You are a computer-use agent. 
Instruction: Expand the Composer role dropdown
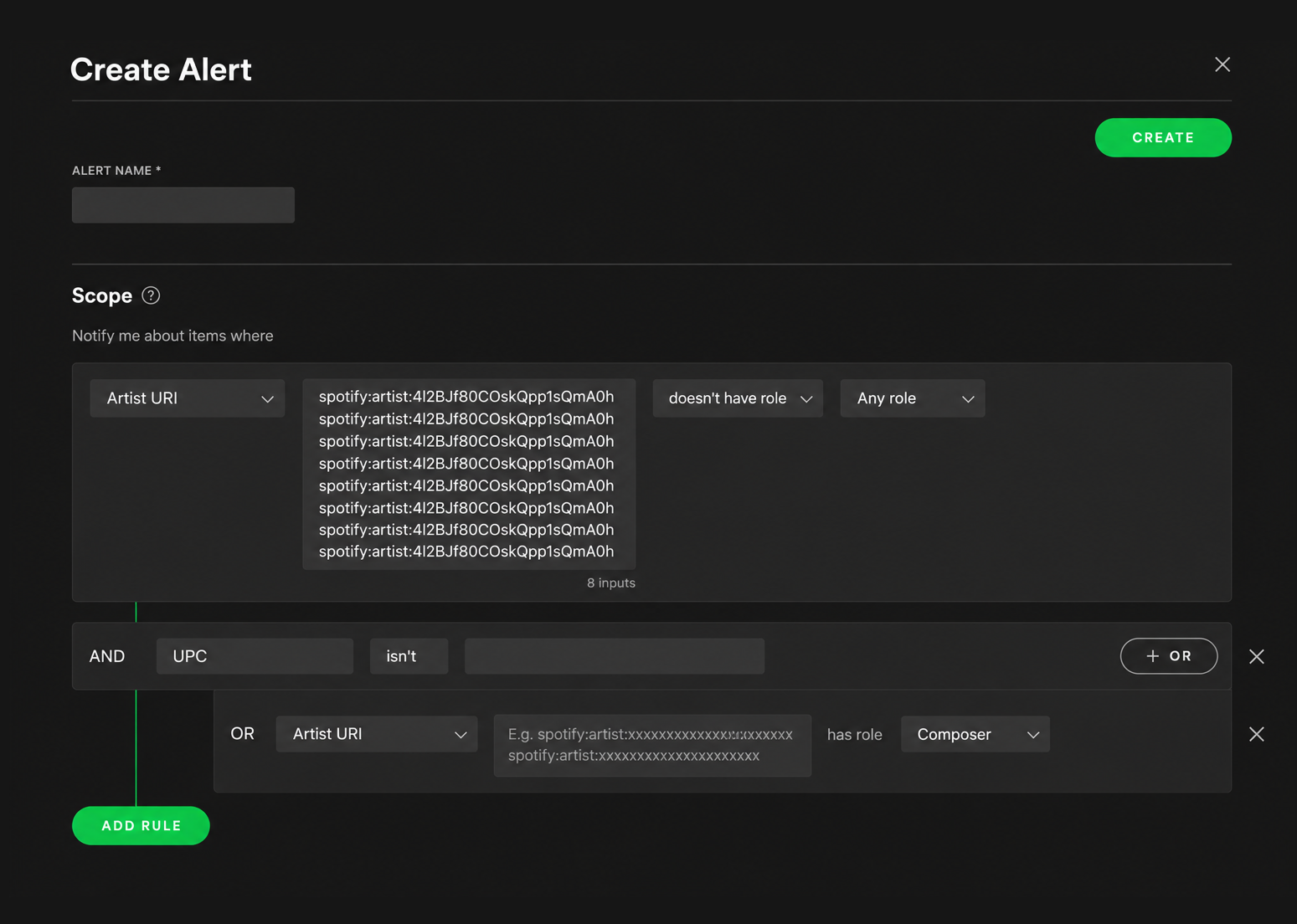975,734
